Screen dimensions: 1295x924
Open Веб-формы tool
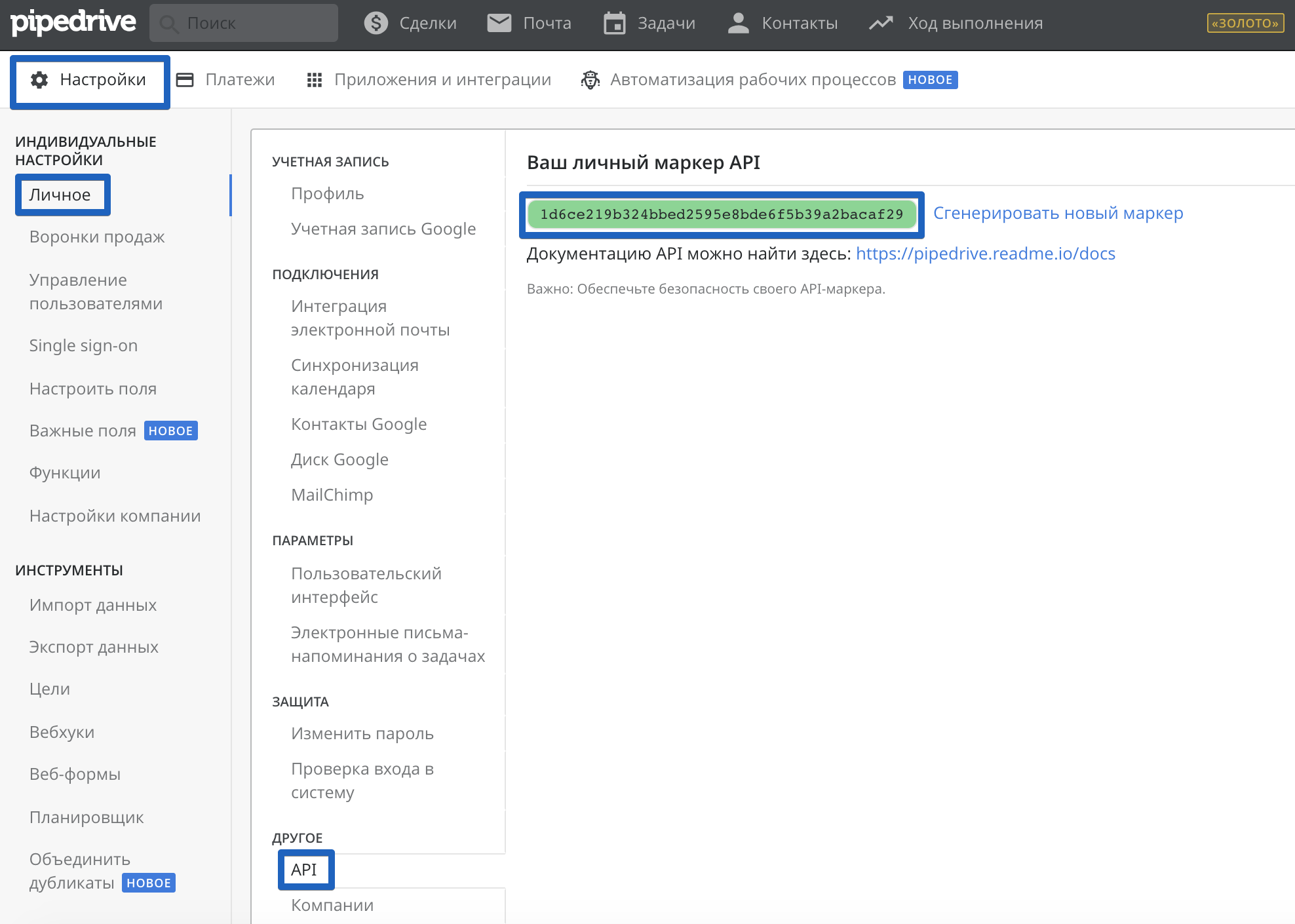(x=75, y=774)
